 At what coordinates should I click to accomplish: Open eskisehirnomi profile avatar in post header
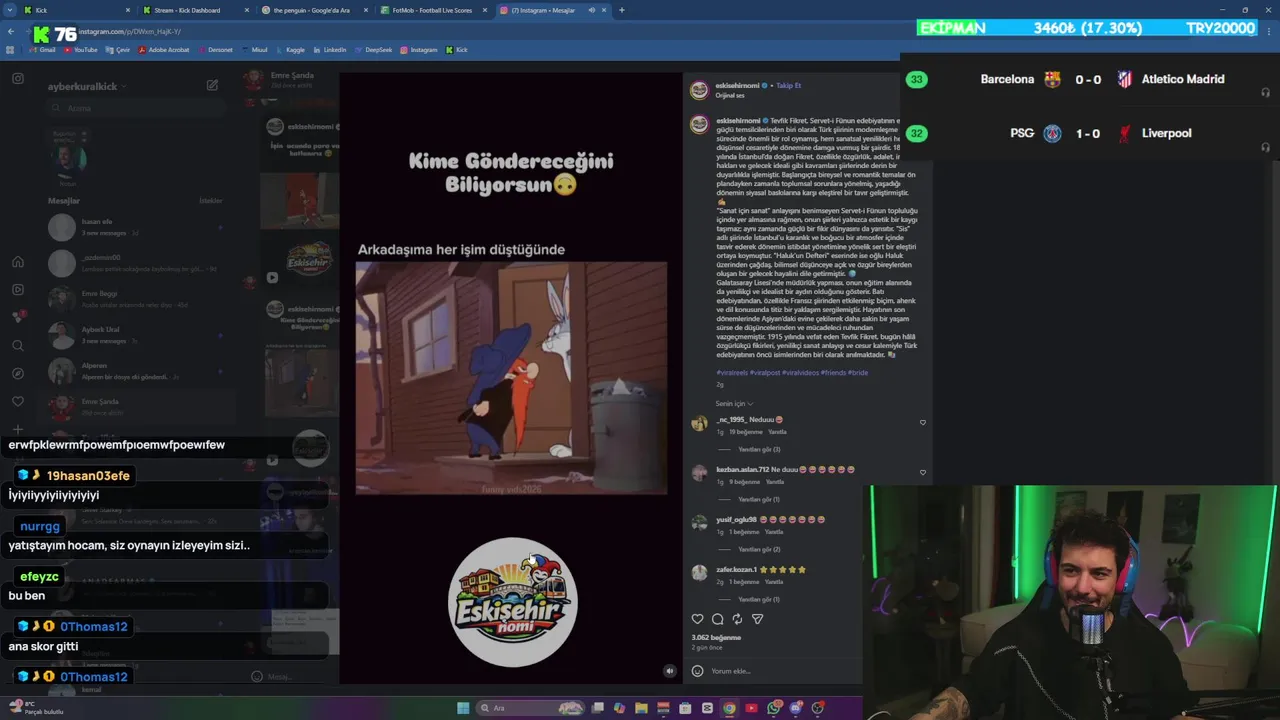(x=699, y=90)
